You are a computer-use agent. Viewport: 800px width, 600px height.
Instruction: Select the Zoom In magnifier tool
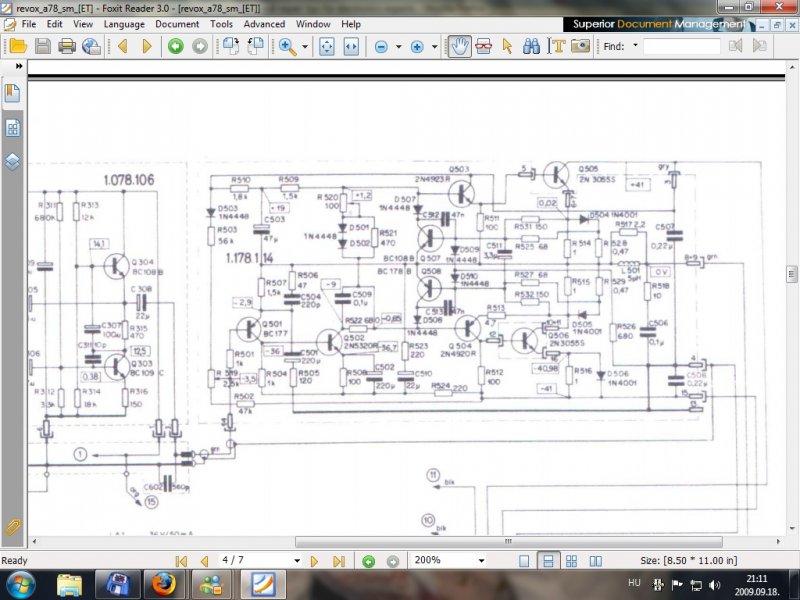click(x=287, y=46)
